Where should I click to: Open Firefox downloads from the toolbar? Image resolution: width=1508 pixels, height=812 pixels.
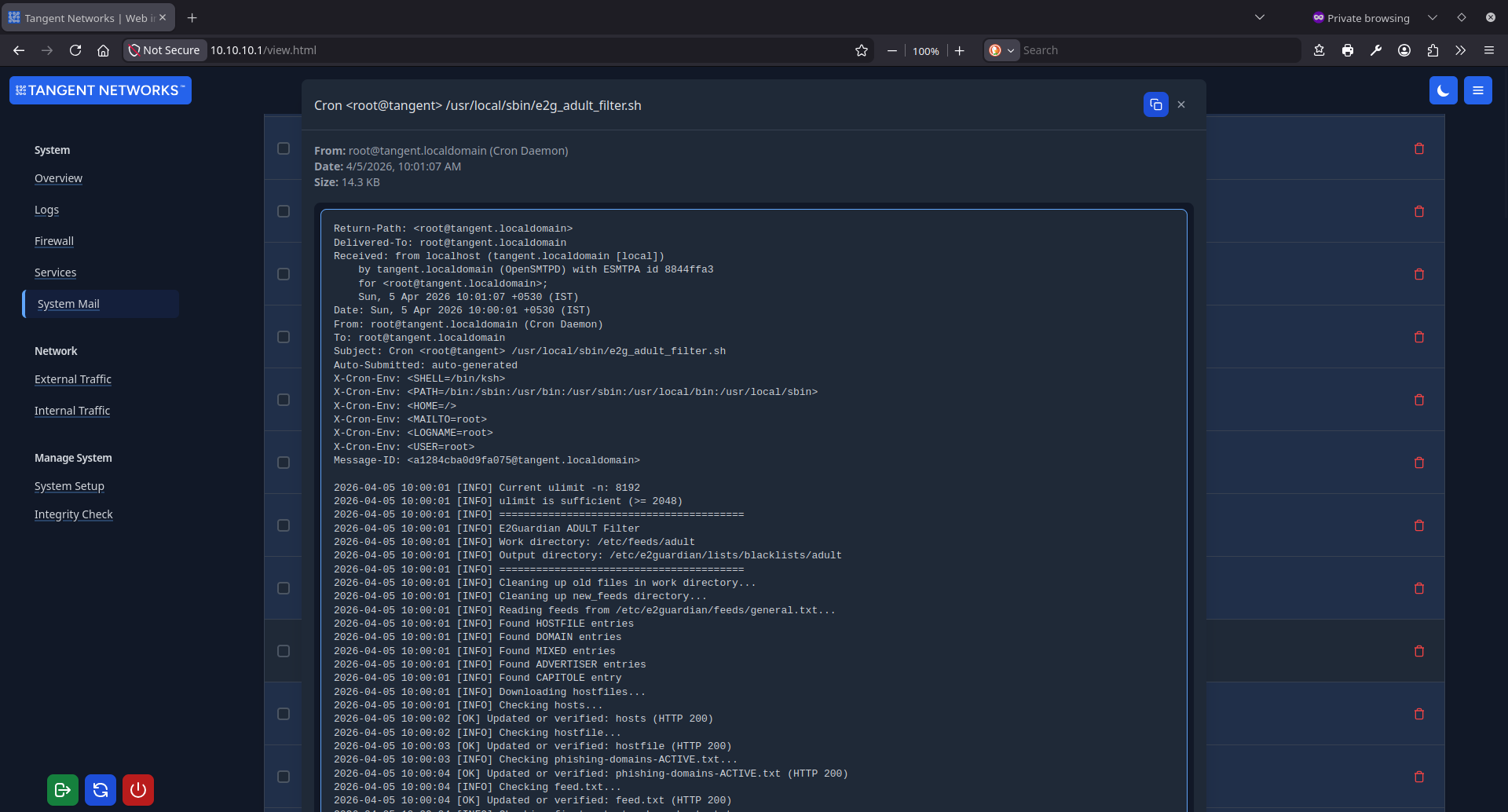(x=1319, y=49)
